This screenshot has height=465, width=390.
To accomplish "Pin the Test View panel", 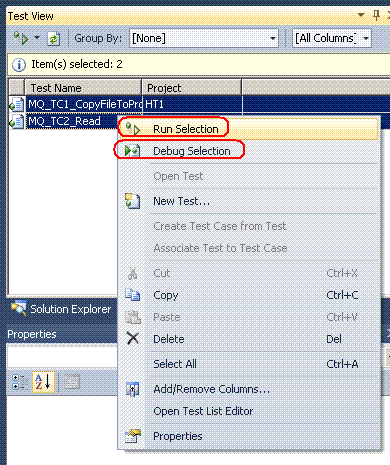I will coord(376,15).
